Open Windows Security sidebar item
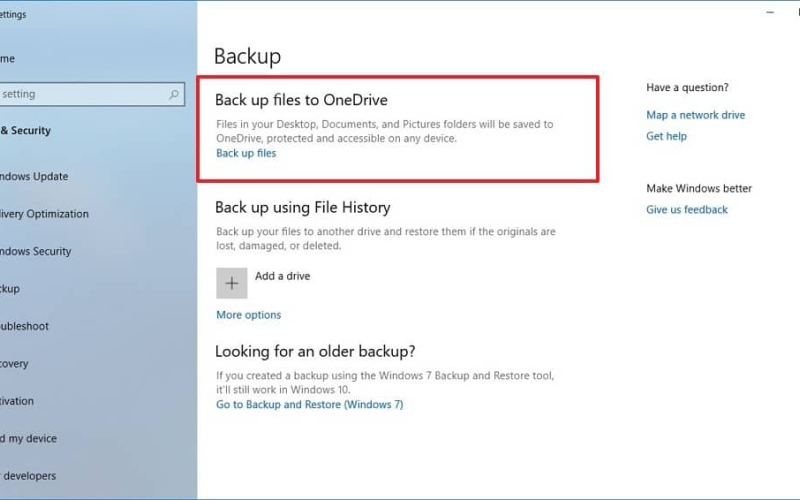Image resolution: width=800 pixels, height=500 pixels. (35, 251)
